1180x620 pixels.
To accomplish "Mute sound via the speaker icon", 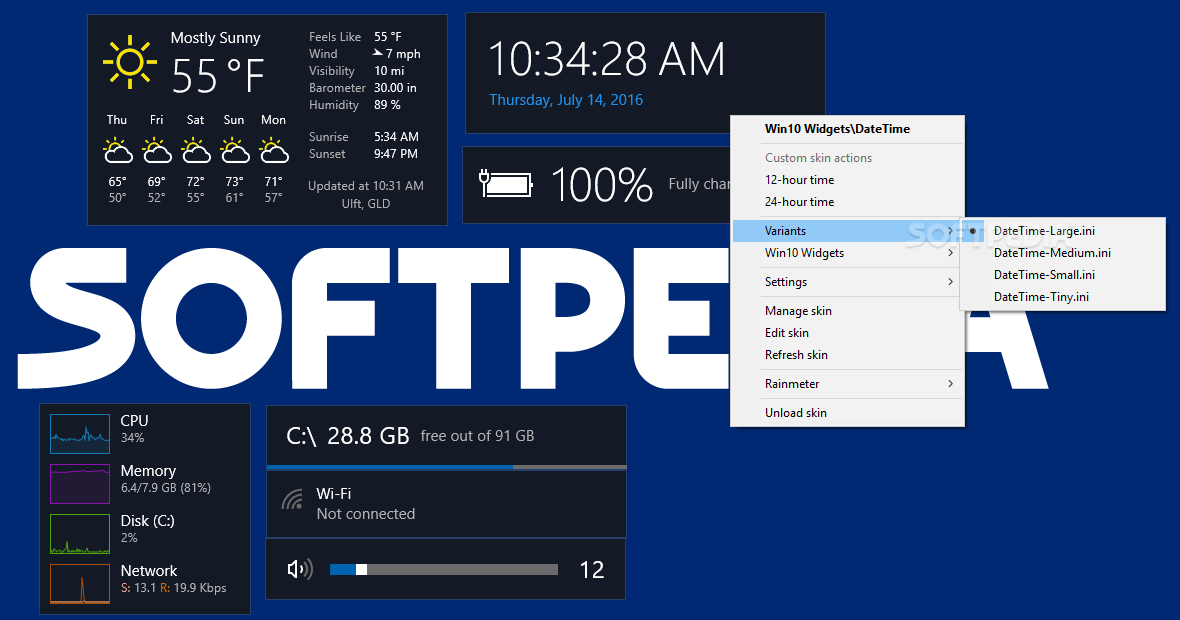I will (300, 569).
